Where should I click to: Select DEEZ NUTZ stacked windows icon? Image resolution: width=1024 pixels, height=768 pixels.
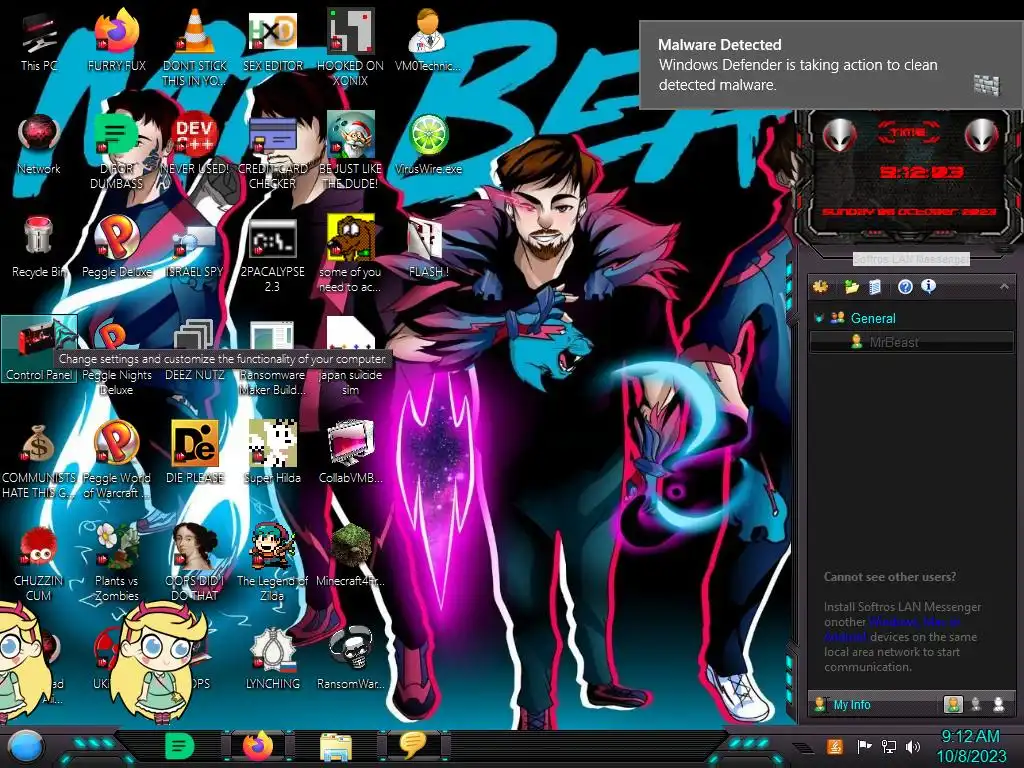click(195, 350)
